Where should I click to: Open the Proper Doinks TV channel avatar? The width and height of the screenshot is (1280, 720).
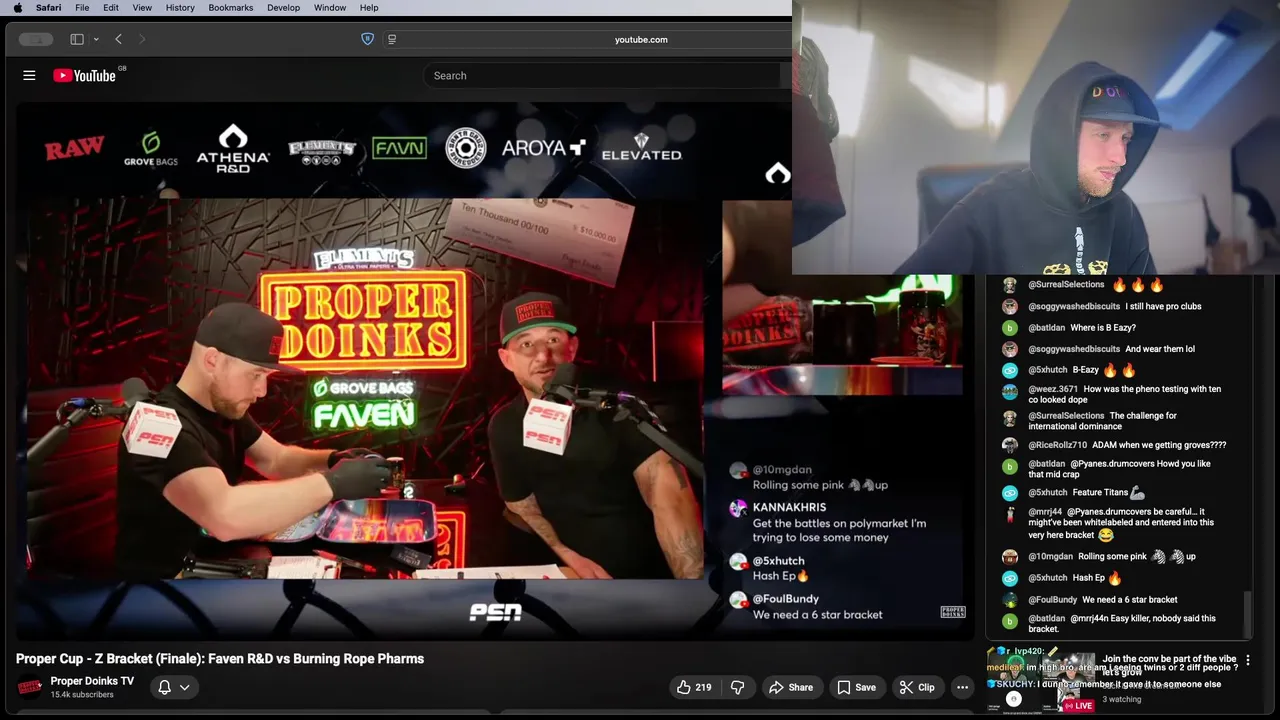point(30,687)
